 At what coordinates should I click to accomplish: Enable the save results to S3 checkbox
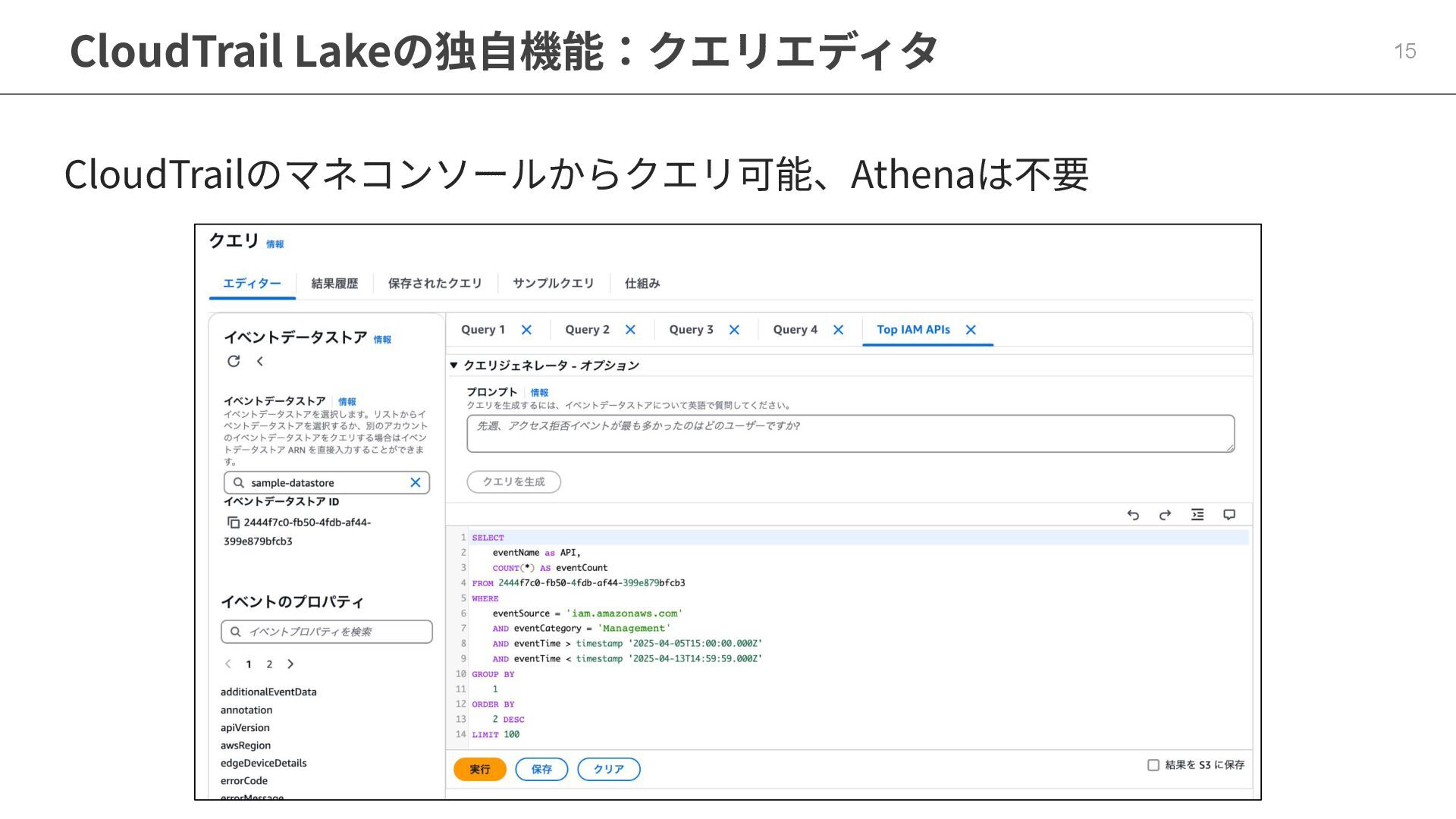[x=1153, y=765]
